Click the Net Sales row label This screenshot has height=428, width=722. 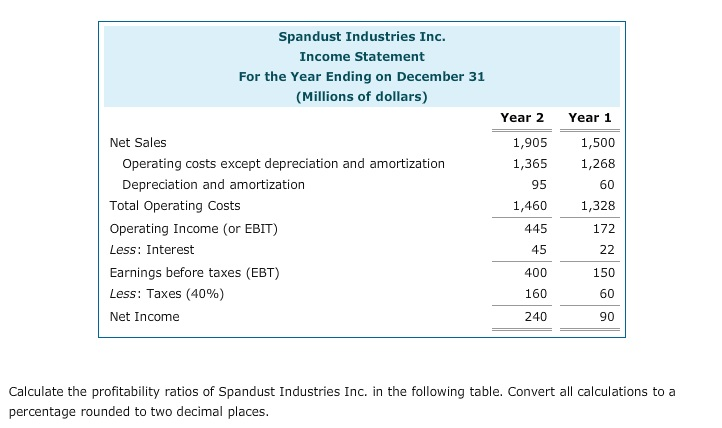tap(138, 142)
